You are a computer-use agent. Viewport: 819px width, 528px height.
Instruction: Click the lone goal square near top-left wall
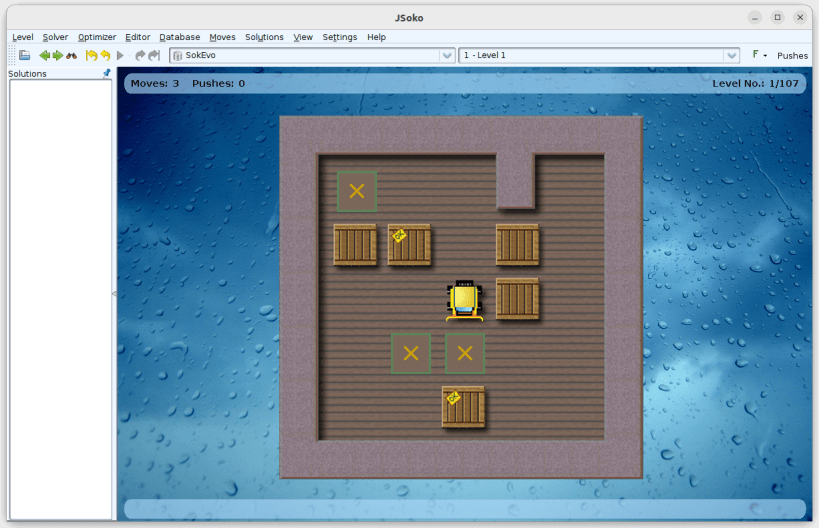click(357, 191)
